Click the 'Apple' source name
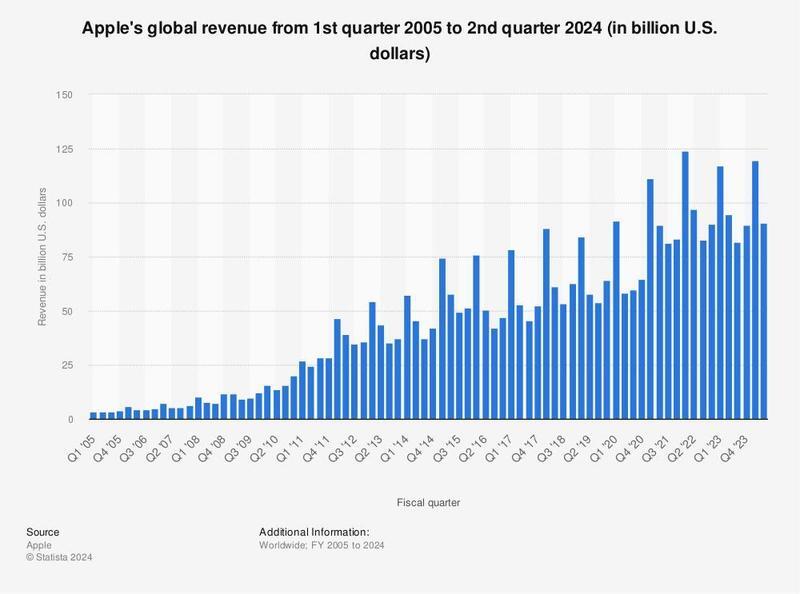The height and width of the screenshot is (594, 800). click(41, 545)
